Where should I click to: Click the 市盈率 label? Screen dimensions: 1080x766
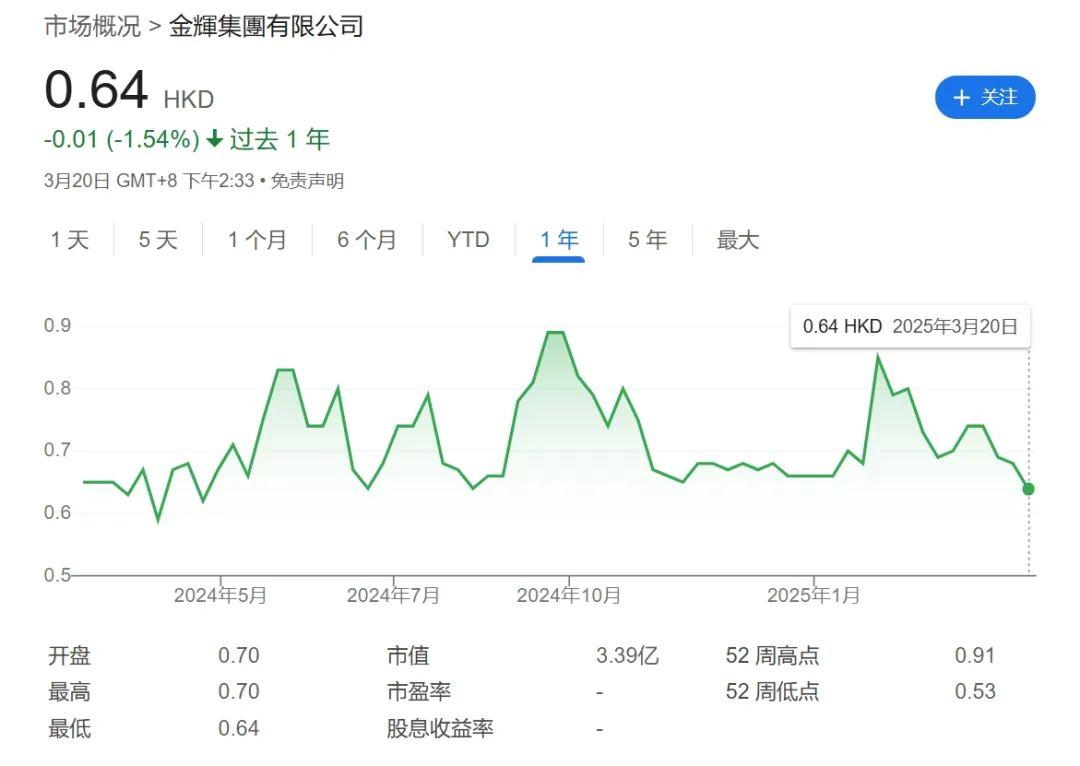coord(419,692)
